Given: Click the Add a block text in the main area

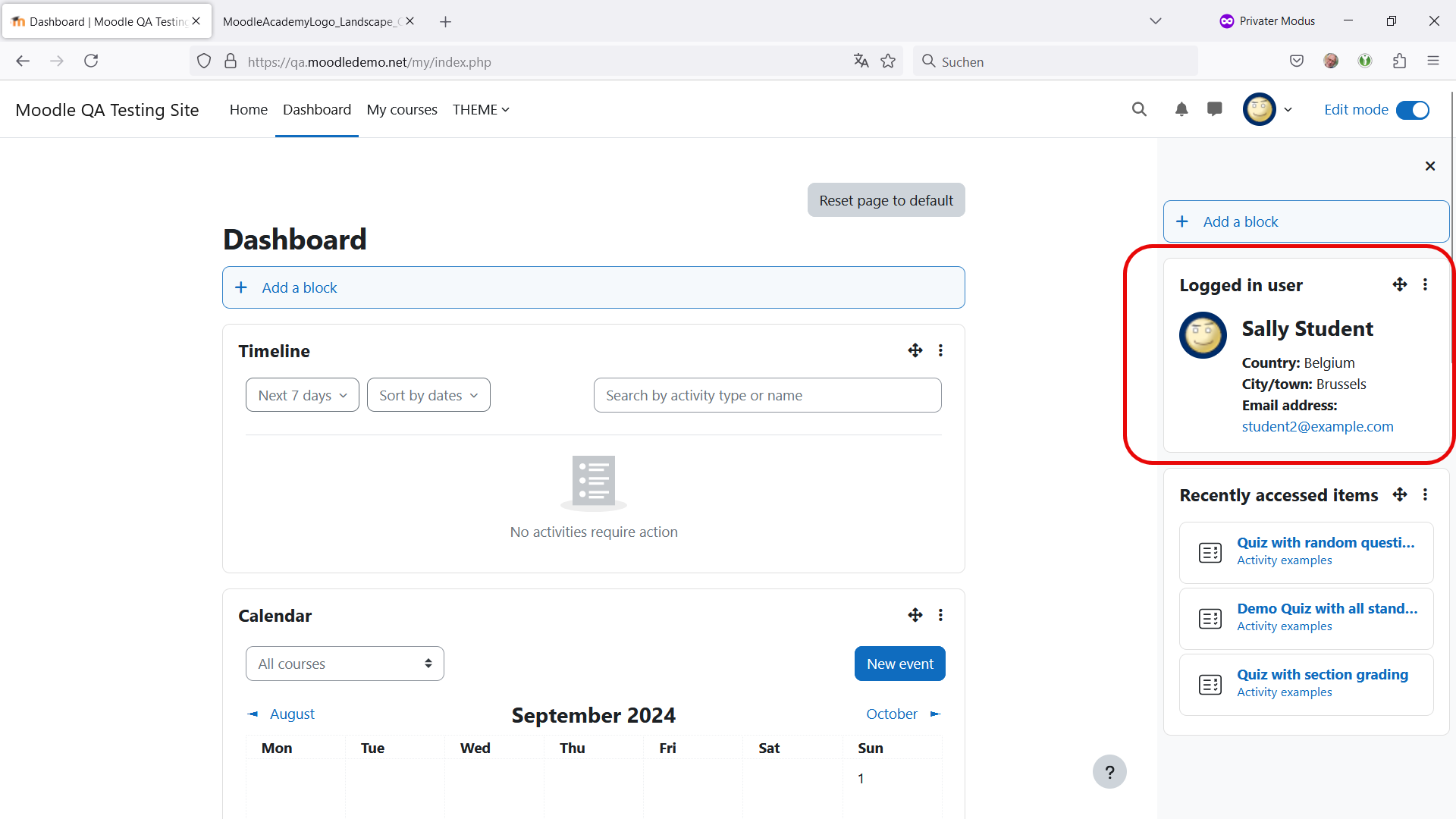Looking at the screenshot, I should [x=300, y=287].
